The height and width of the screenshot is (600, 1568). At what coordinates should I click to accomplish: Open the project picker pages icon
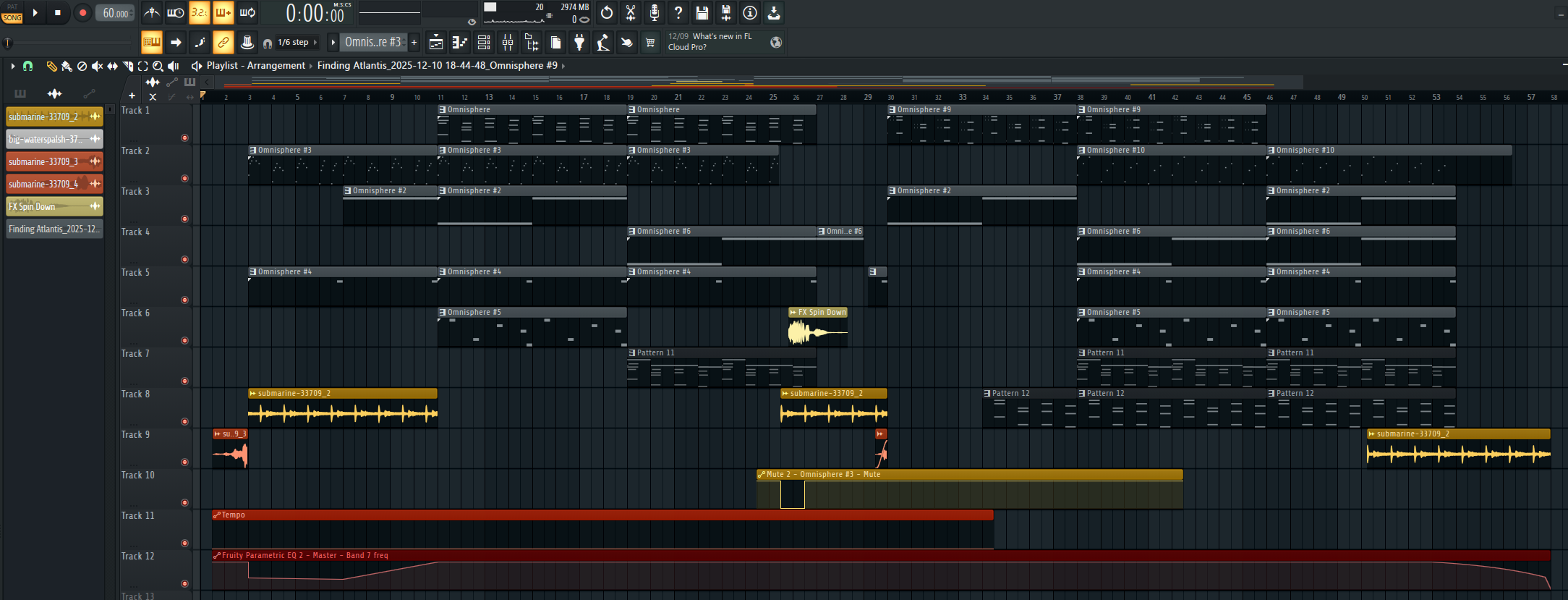(x=555, y=43)
